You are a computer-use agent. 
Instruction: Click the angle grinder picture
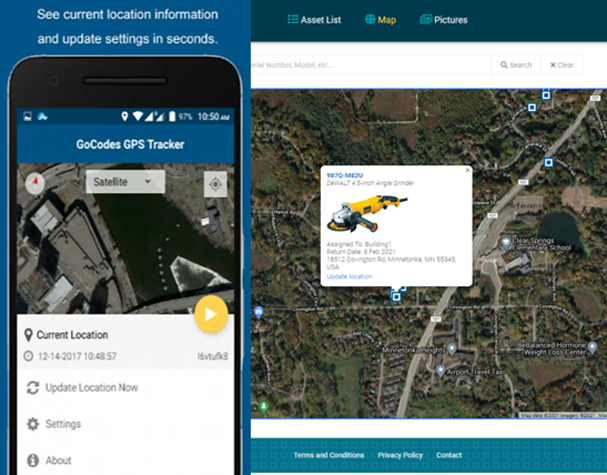click(x=367, y=213)
